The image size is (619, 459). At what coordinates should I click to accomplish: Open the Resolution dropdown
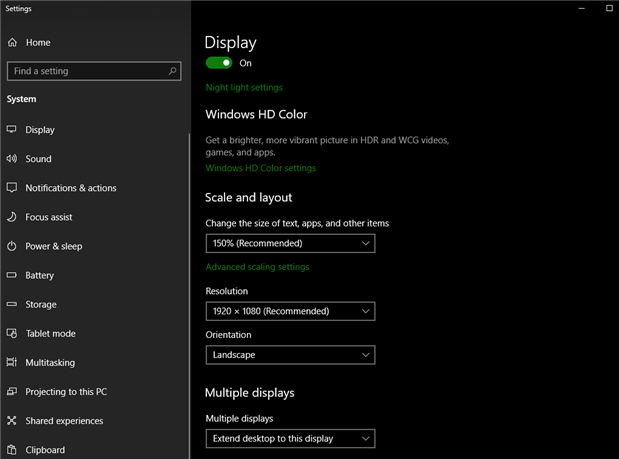coord(290,311)
